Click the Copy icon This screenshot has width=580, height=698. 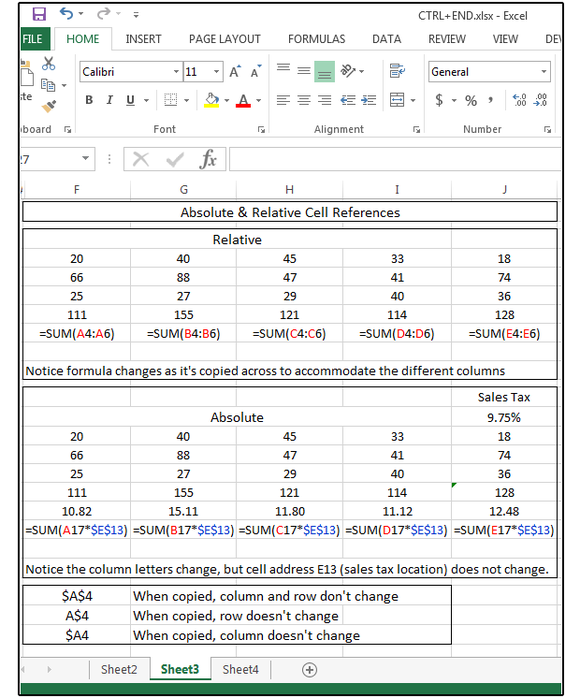pyautogui.click(x=48, y=85)
